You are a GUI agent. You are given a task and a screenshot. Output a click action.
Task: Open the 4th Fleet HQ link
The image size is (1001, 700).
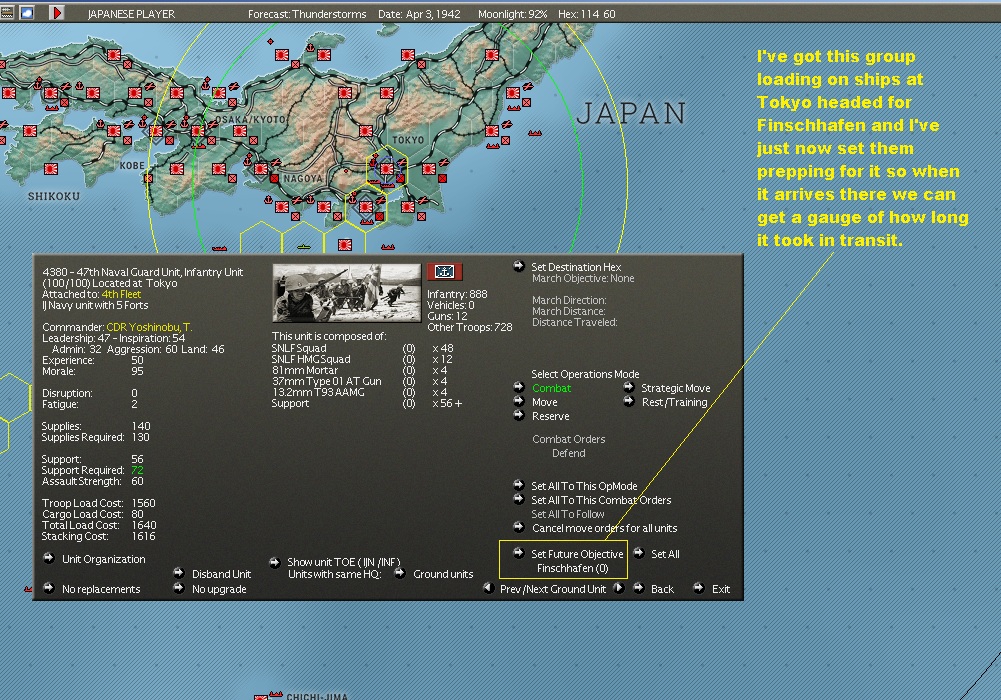(x=121, y=294)
